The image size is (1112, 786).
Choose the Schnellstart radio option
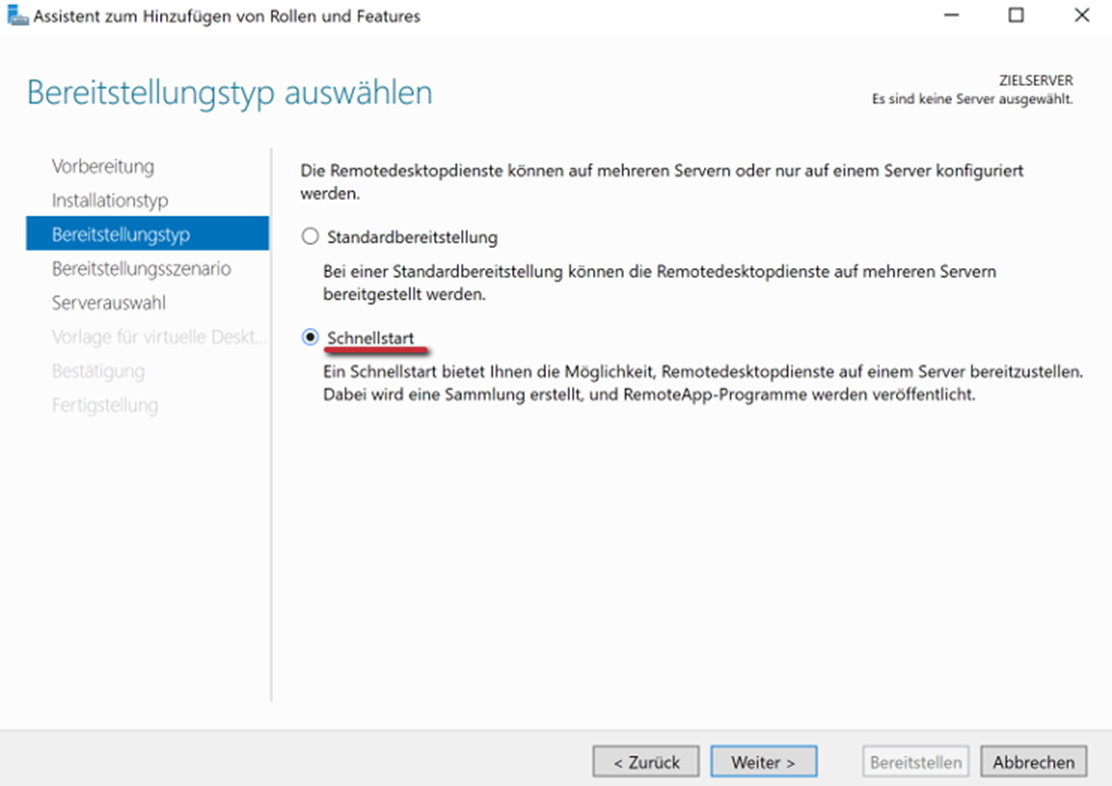310,338
